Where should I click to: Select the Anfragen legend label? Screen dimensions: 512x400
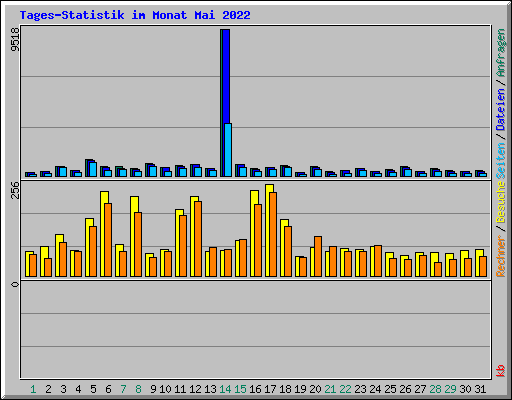501,53
